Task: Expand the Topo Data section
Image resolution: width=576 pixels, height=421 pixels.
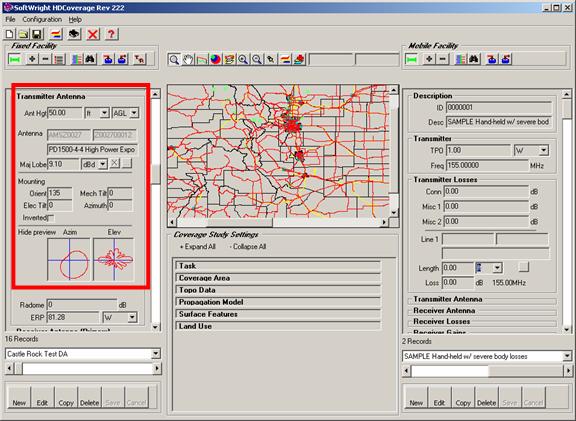Action: coord(278,290)
